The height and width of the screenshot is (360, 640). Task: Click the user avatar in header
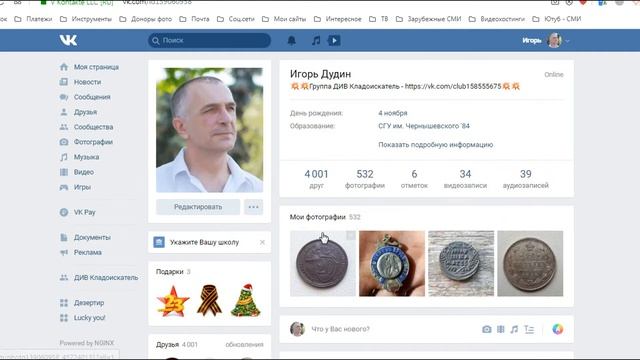click(x=554, y=40)
